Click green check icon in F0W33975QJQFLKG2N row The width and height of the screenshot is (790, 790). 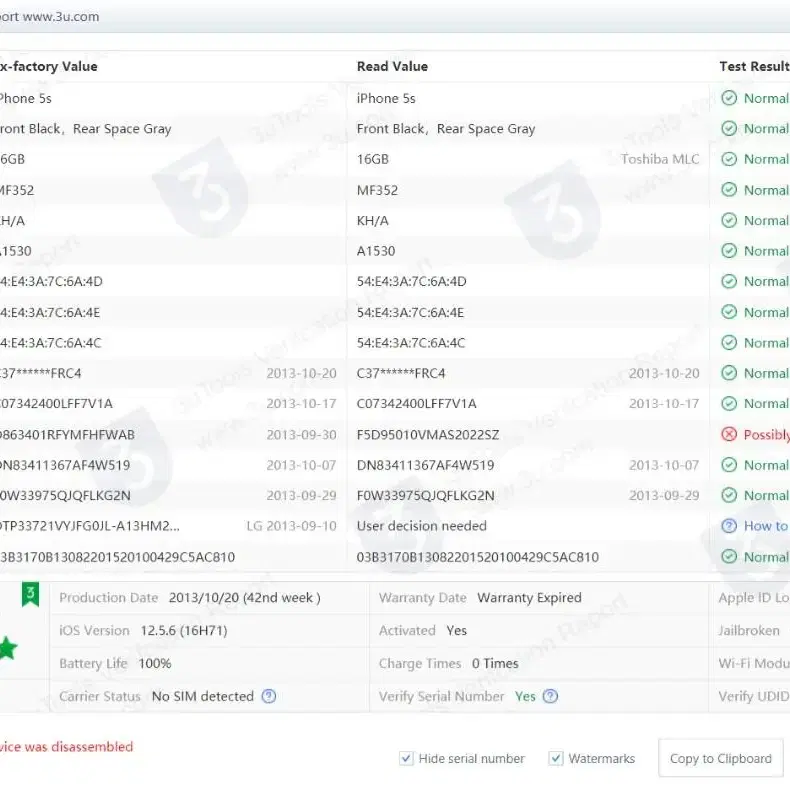(x=729, y=496)
